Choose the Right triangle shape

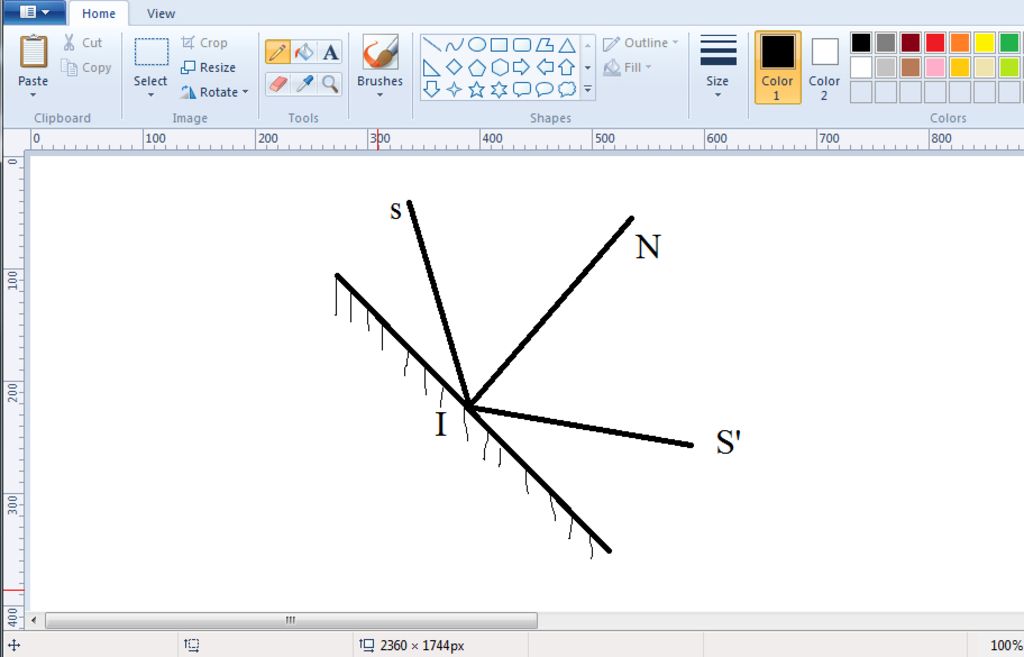[x=432, y=67]
